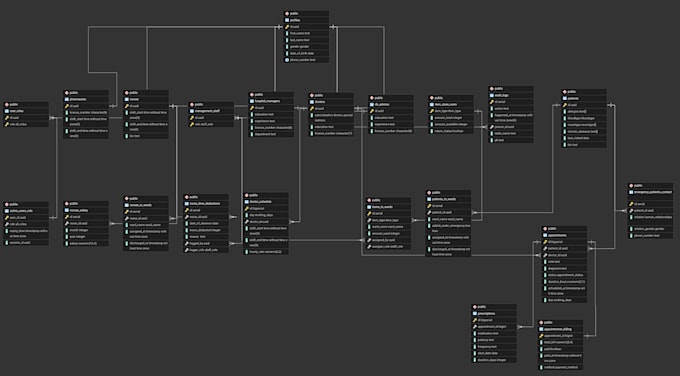Click the primary key icon in patients table

tap(564, 105)
